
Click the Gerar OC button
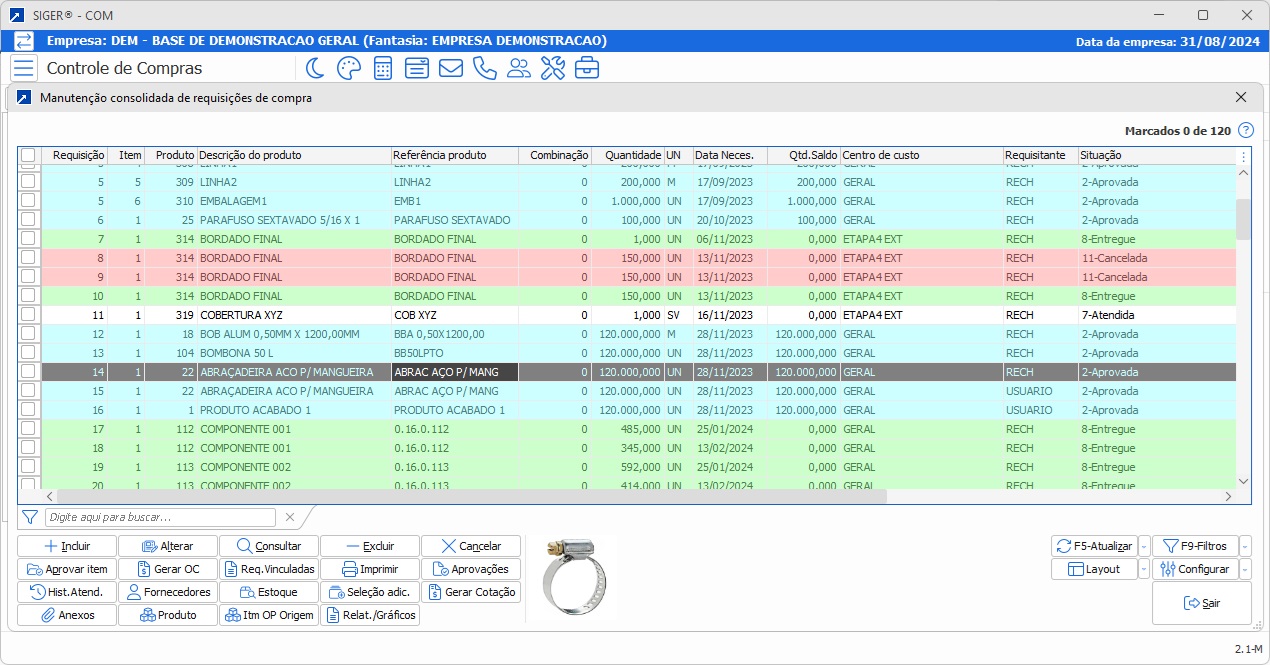168,569
